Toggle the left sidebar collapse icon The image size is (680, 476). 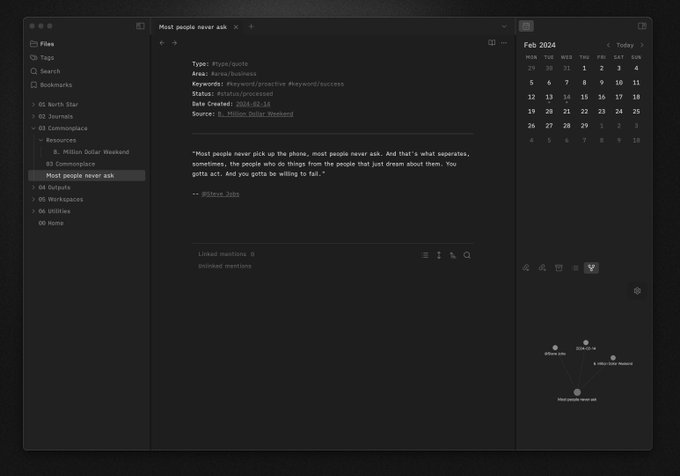[x=140, y=26]
